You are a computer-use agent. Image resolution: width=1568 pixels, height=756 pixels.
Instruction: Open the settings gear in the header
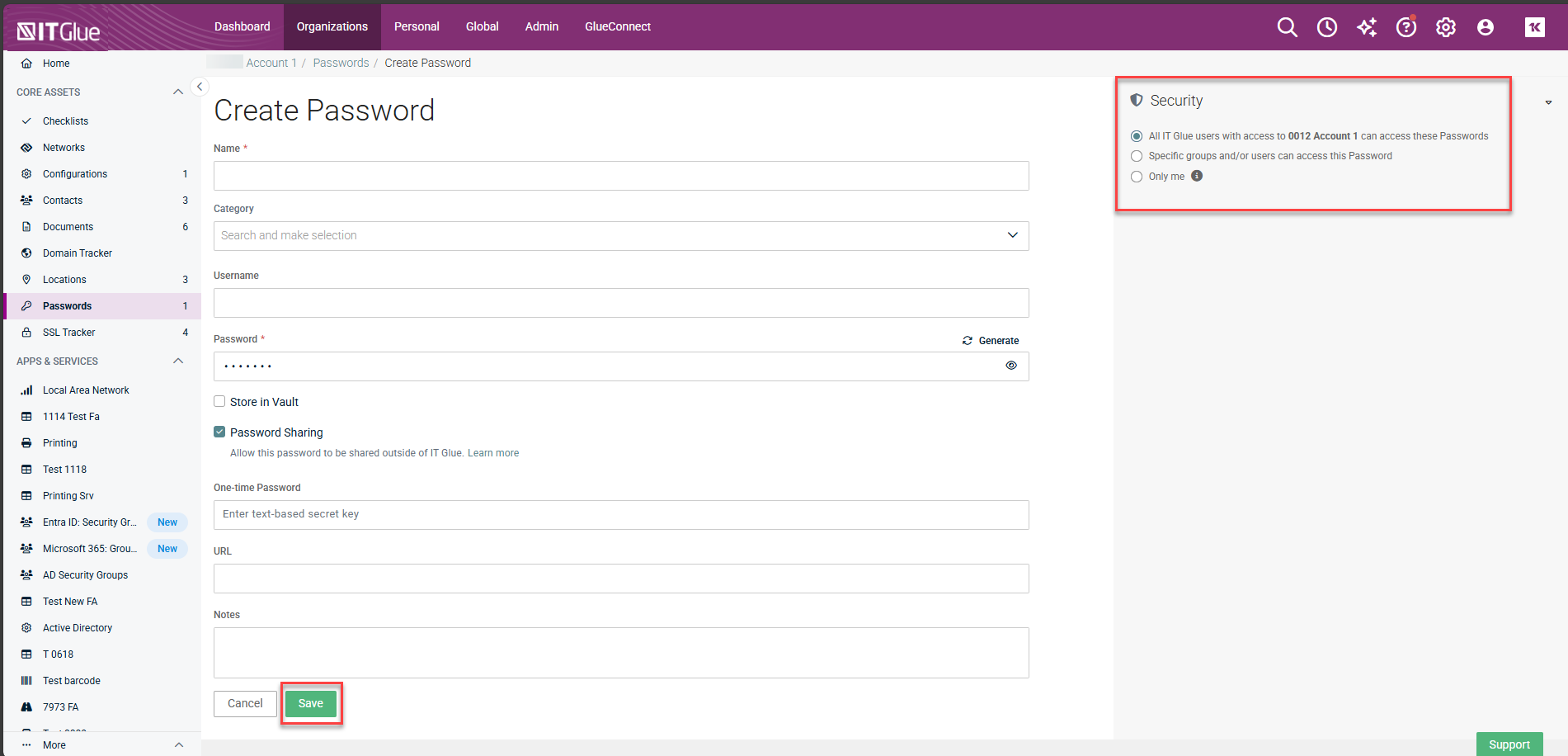click(x=1446, y=27)
